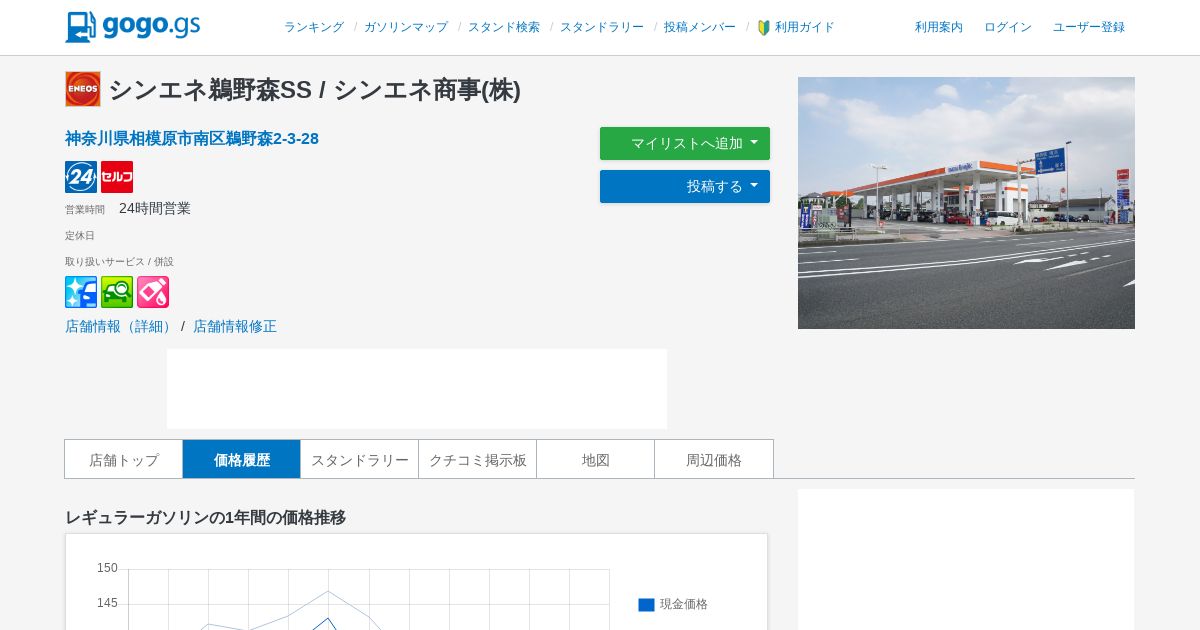Open the station address link
The width and height of the screenshot is (1200, 630).
click(x=192, y=138)
